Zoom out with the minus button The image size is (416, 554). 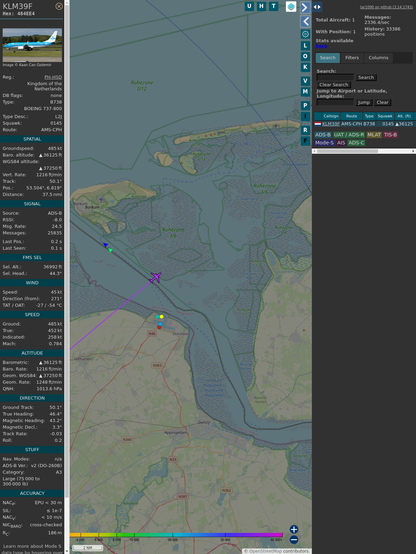click(x=294, y=540)
